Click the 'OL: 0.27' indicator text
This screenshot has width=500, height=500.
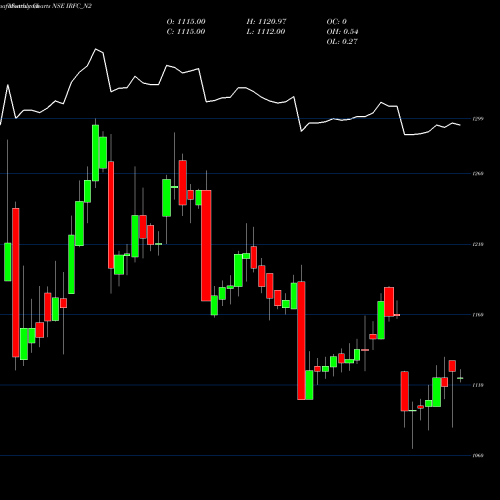(342, 42)
